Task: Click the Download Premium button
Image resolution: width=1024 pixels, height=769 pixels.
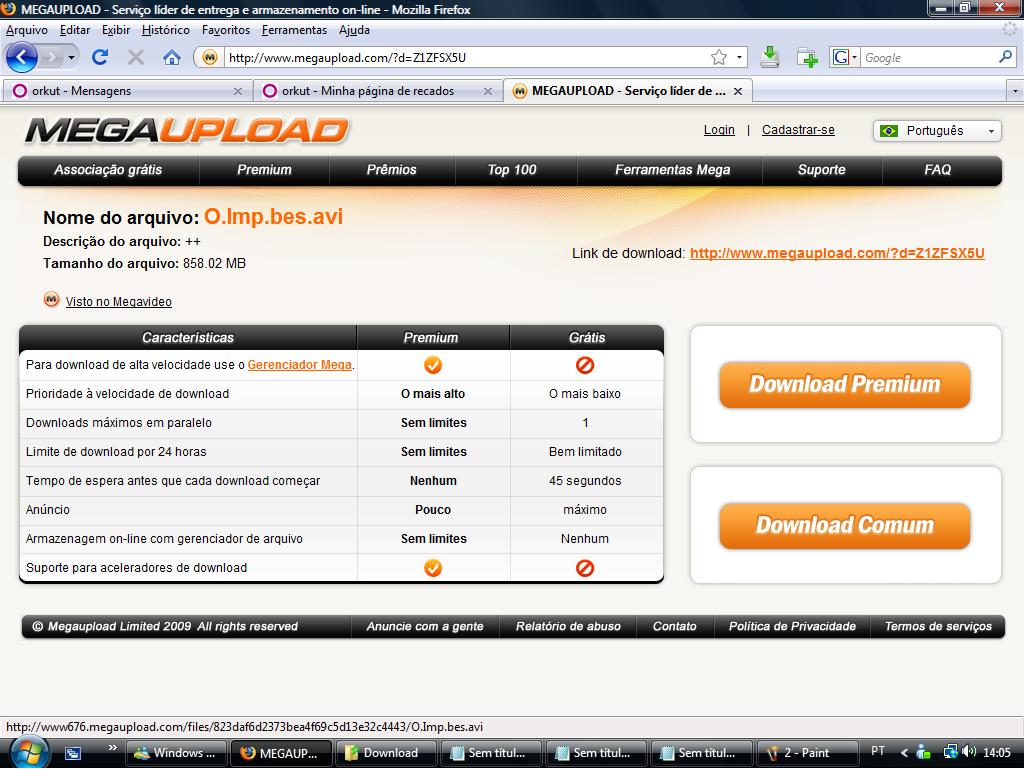Action: click(844, 384)
